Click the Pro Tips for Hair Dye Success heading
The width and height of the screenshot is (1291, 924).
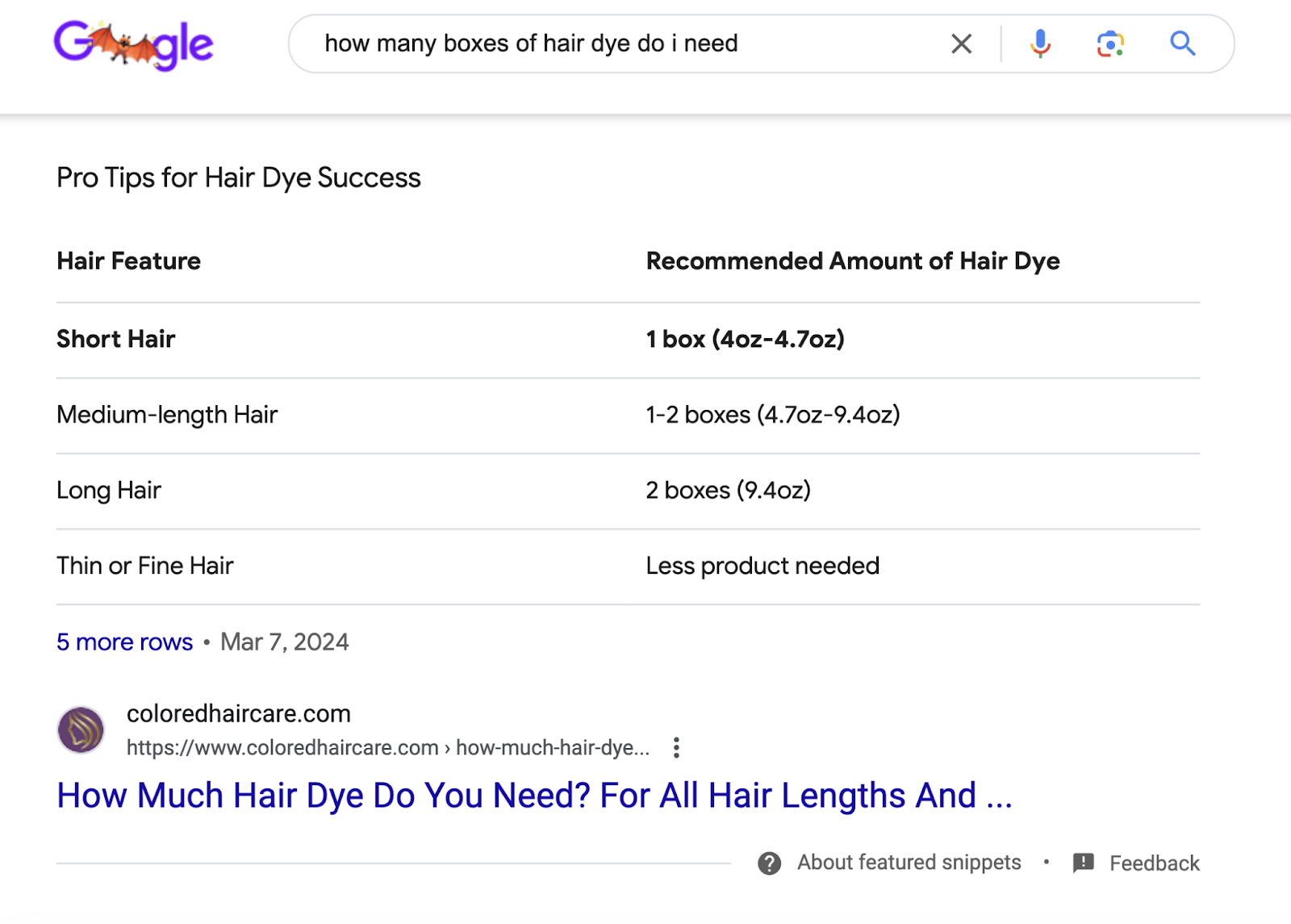pos(238,177)
